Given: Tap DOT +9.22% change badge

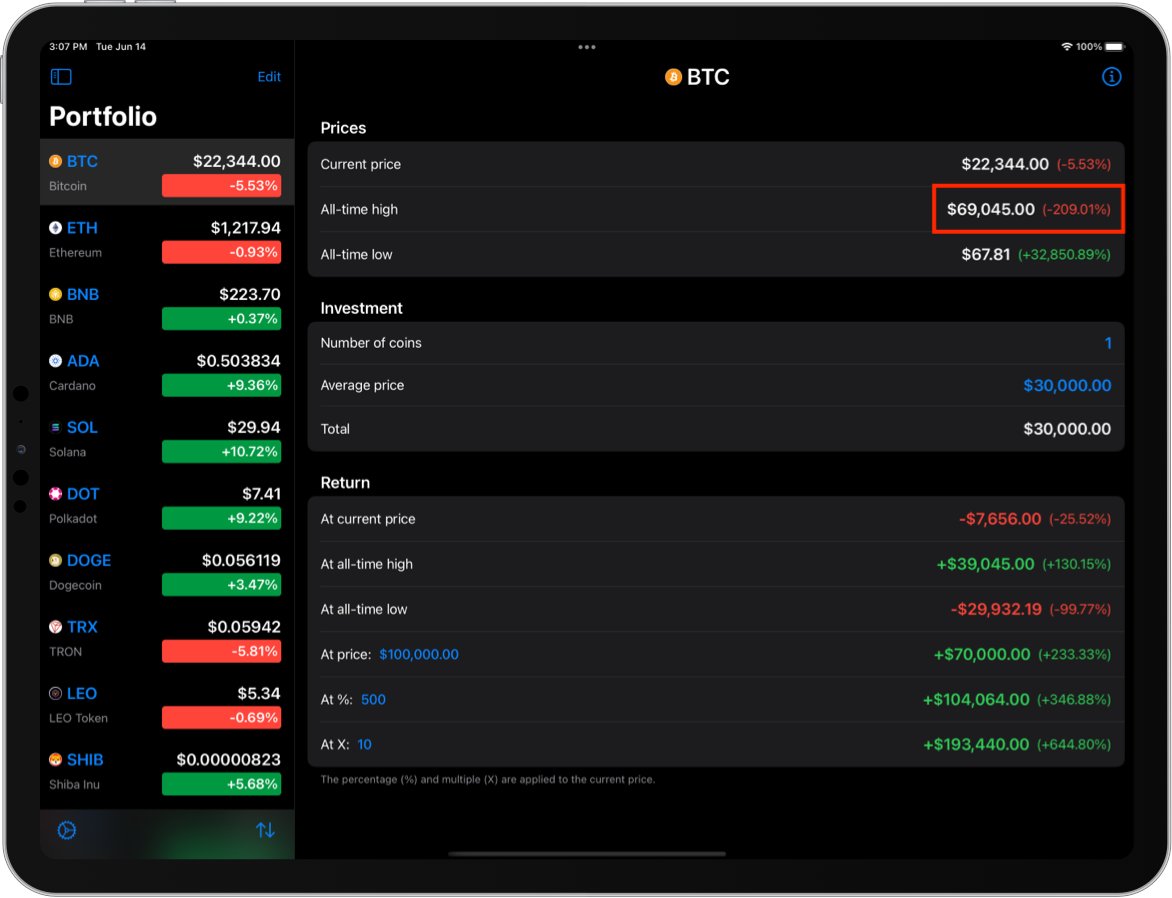Looking at the screenshot, I should (x=221, y=518).
